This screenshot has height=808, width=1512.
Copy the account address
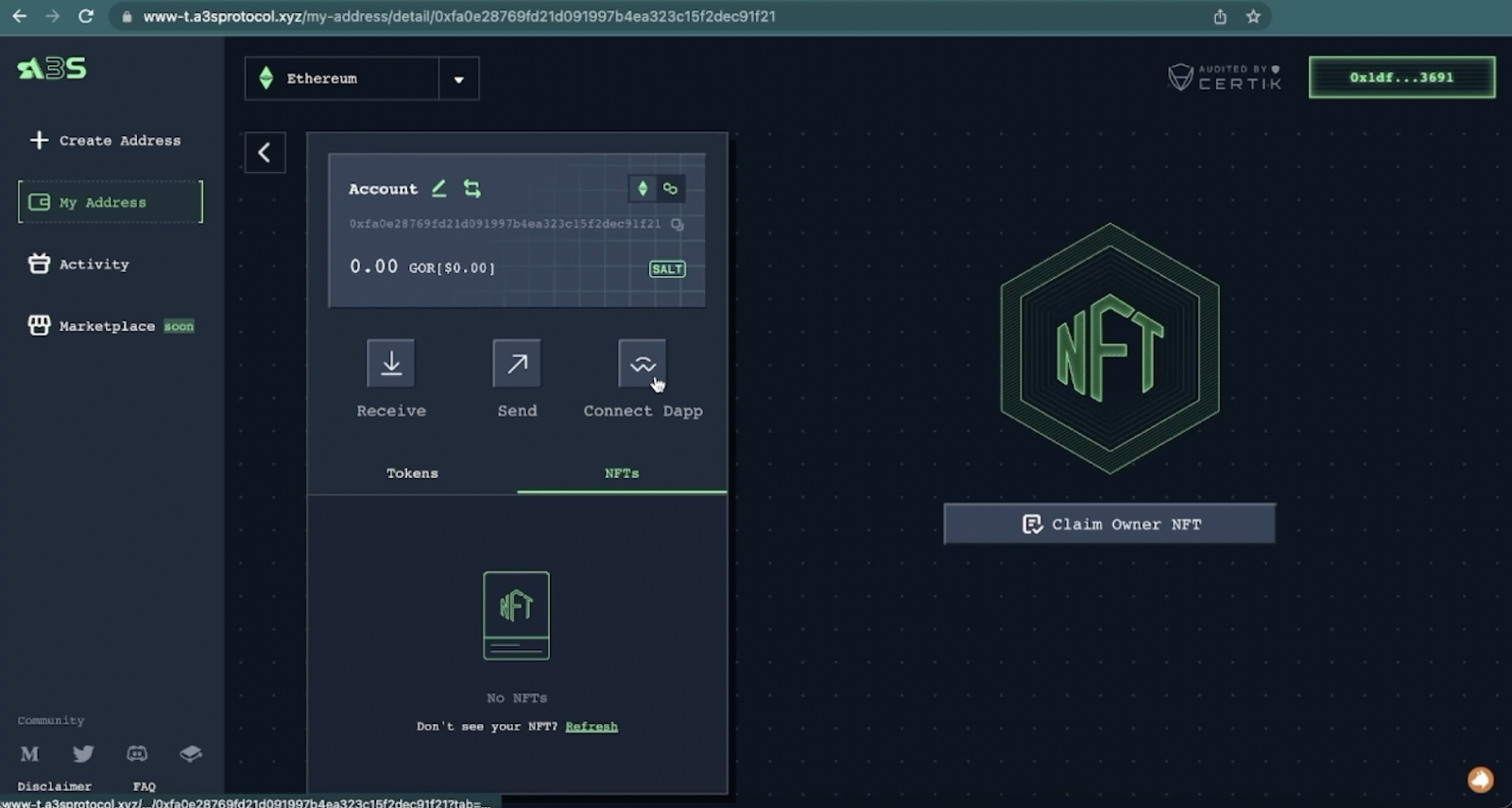click(x=677, y=224)
